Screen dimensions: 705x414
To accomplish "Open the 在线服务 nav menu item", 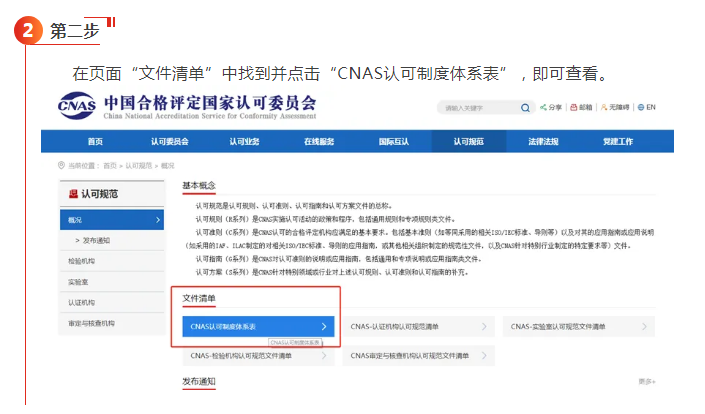I will coord(319,142).
